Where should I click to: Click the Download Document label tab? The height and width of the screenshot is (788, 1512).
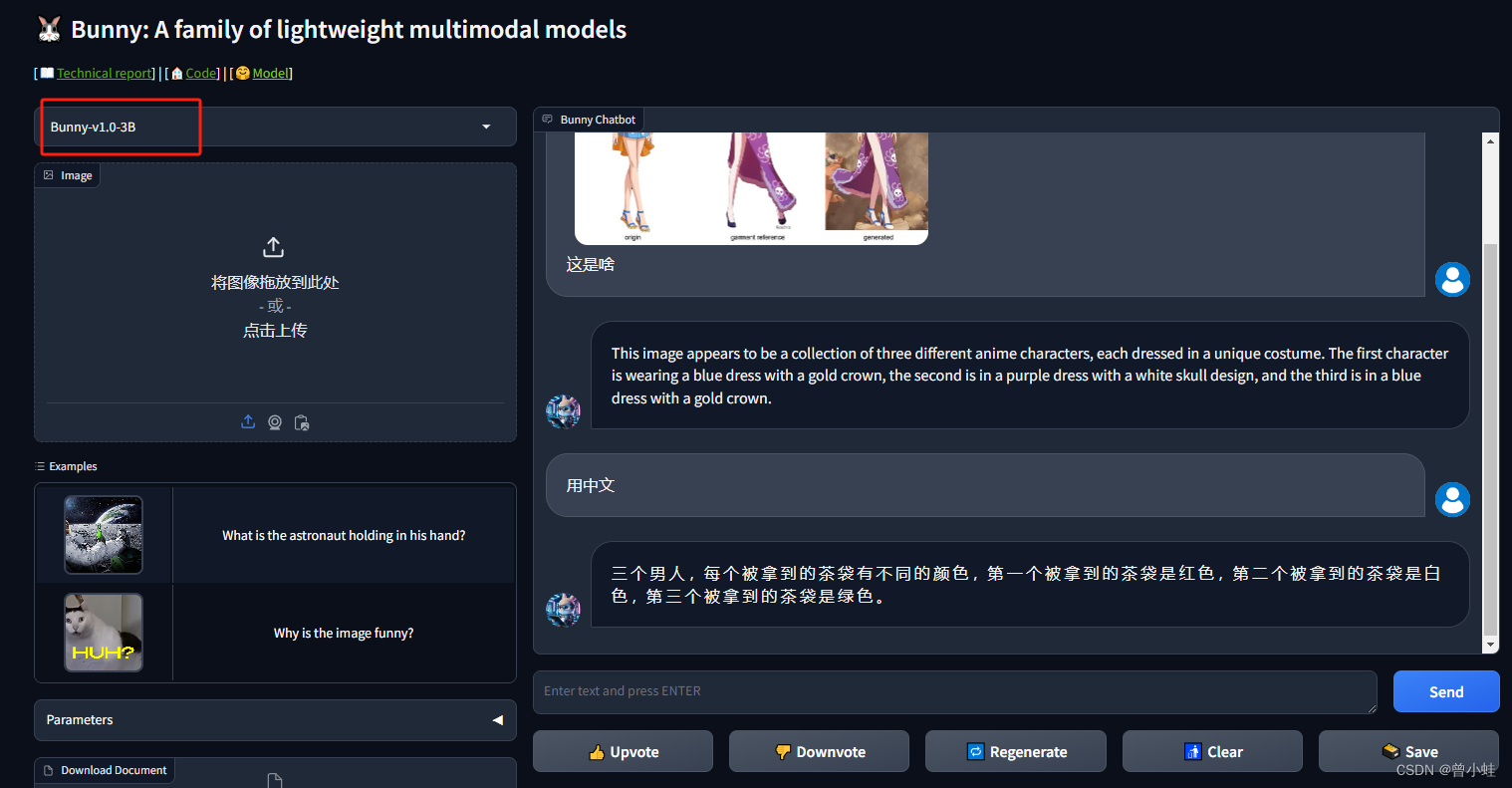click(106, 770)
